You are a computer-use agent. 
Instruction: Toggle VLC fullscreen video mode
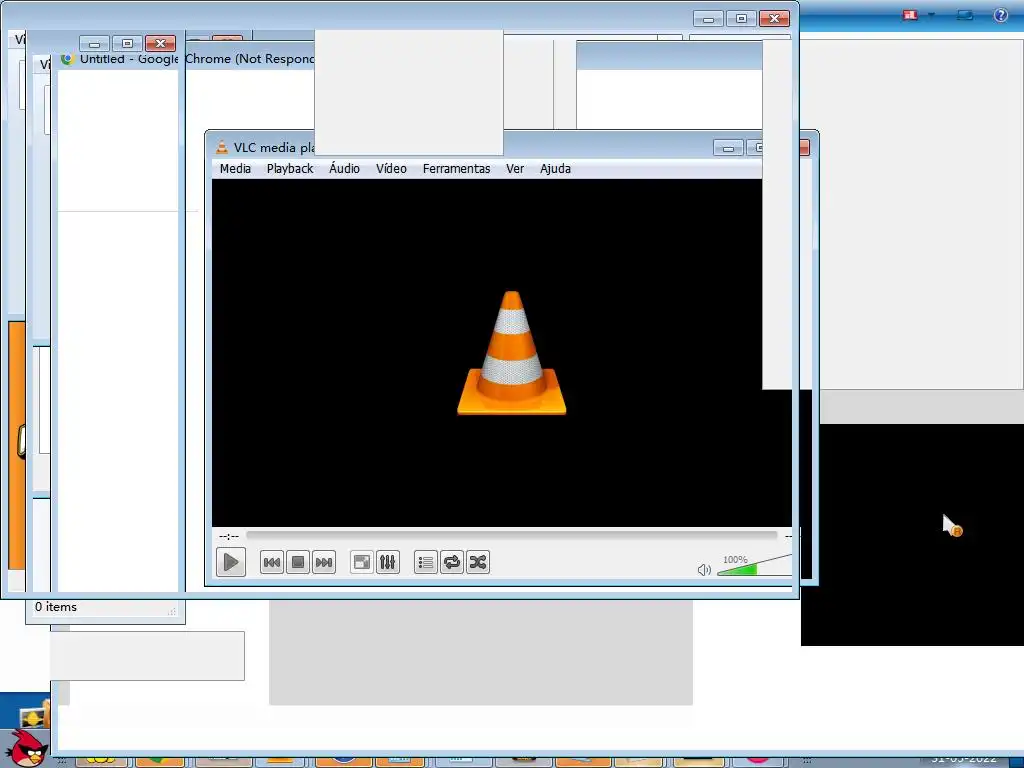pos(361,562)
